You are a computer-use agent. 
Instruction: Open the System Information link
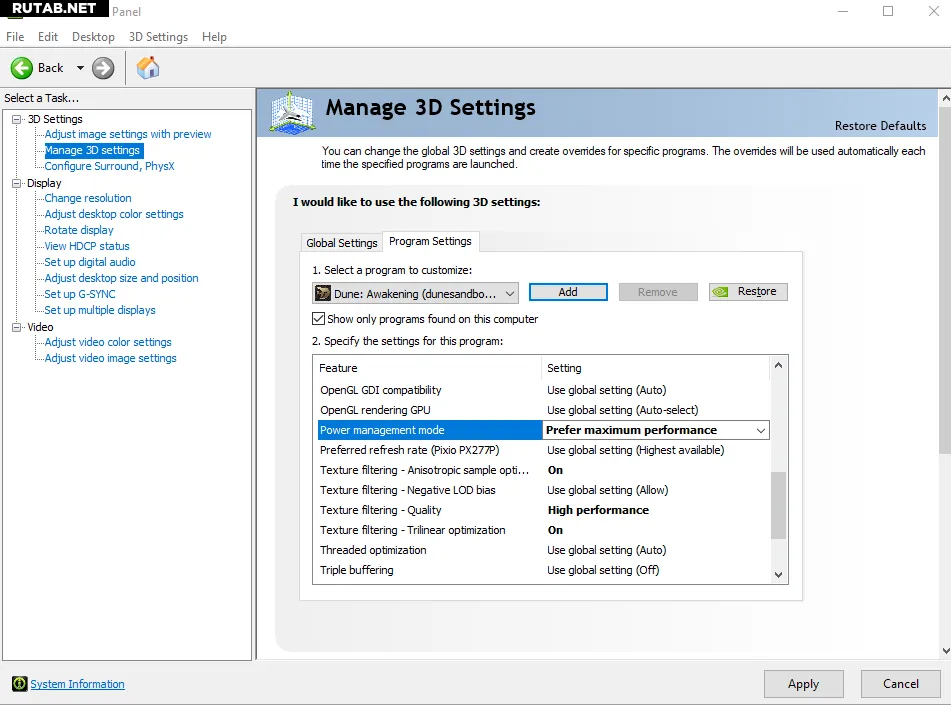pyautogui.click(x=77, y=684)
